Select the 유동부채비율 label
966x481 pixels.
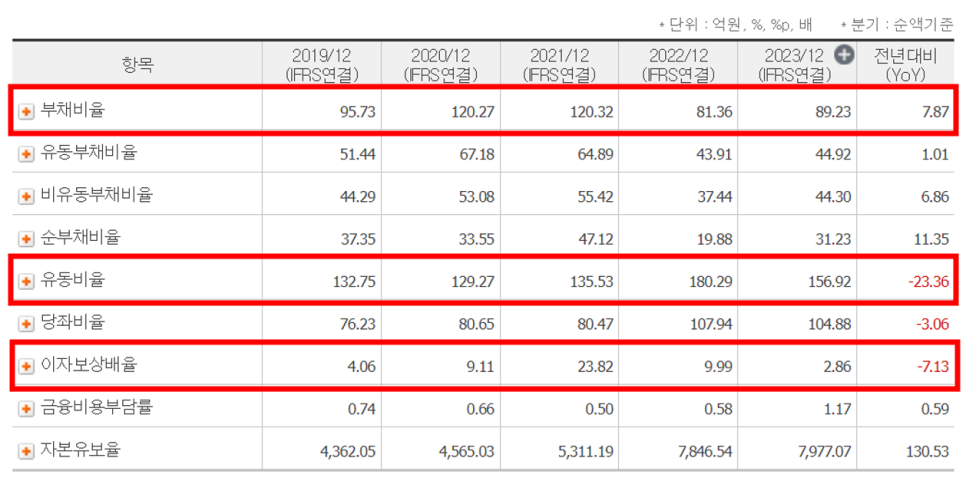(x=88, y=153)
